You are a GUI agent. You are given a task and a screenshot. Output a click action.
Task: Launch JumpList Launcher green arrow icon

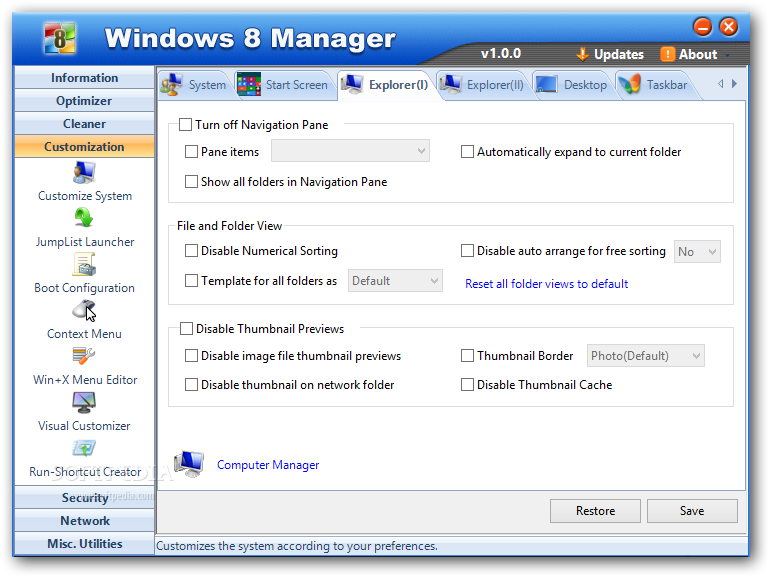[84, 218]
